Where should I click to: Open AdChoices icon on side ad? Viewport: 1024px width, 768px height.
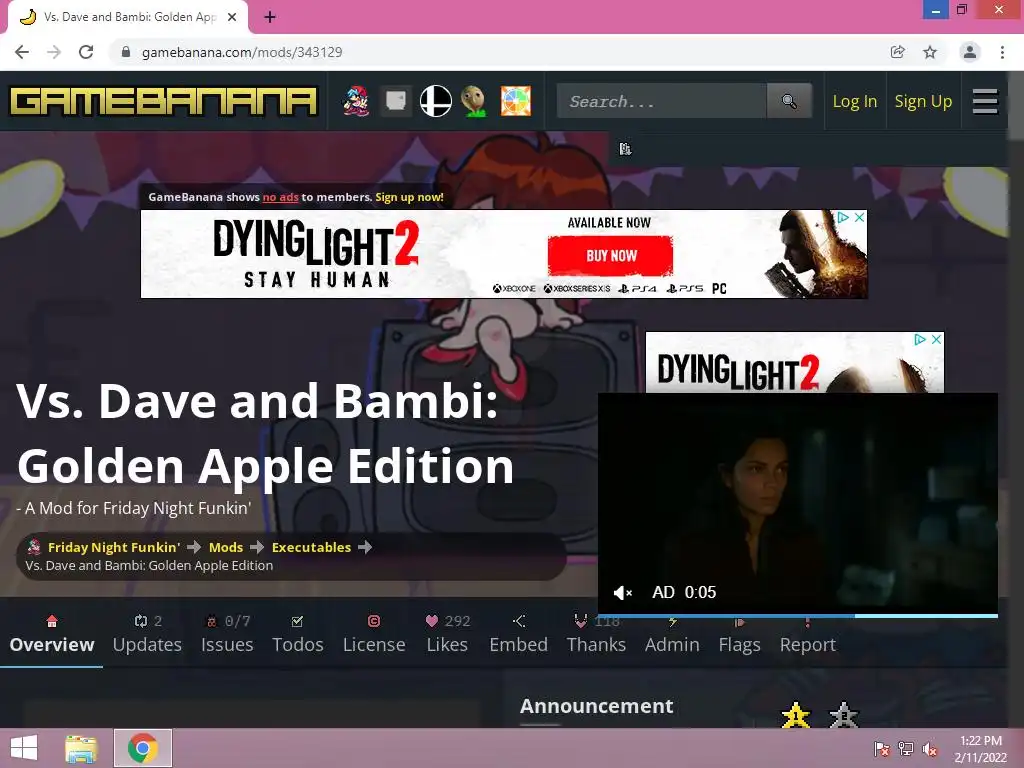920,340
